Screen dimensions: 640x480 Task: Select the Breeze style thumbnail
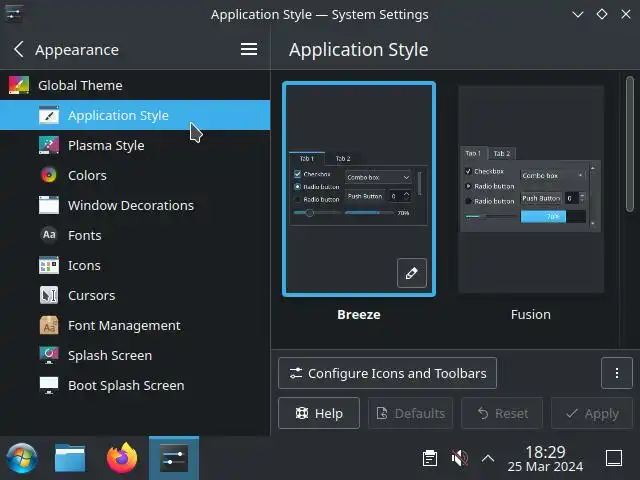click(x=359, y=189)
